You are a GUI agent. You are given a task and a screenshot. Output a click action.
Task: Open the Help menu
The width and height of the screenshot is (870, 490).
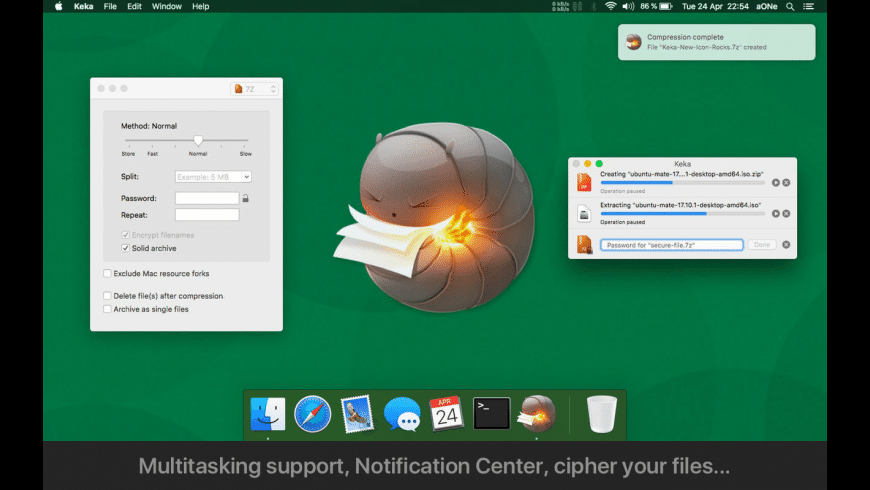pos(200,7)
